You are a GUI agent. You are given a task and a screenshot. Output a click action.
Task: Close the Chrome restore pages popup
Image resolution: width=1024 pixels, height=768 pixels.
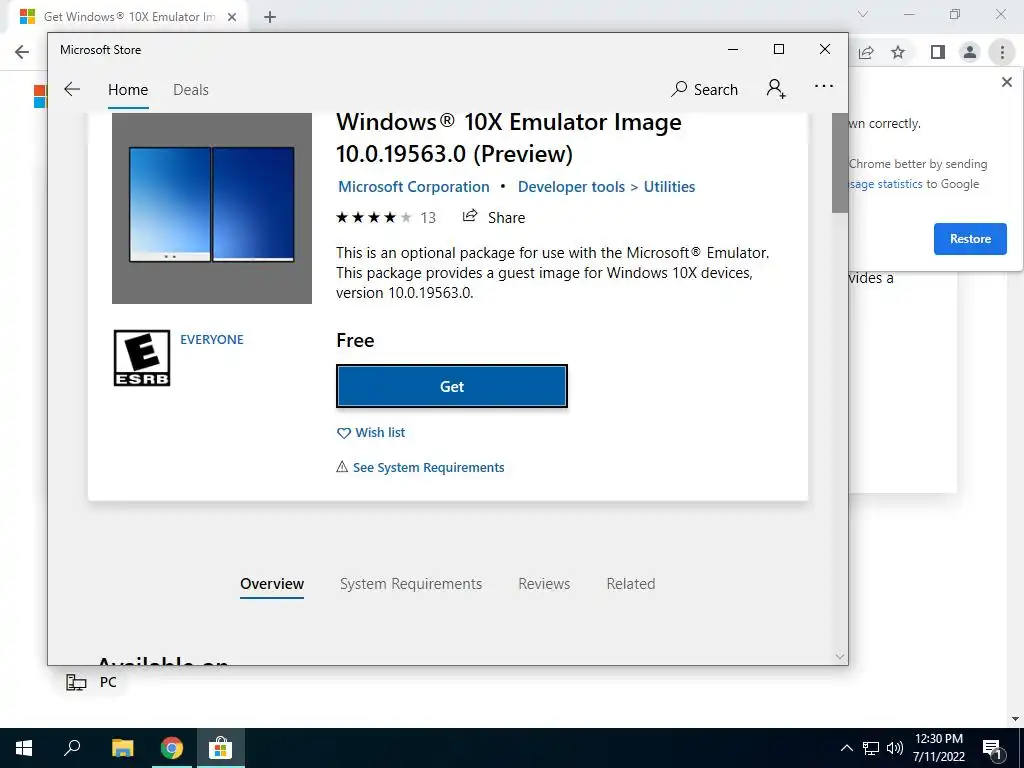click(x=1006, y=82)
